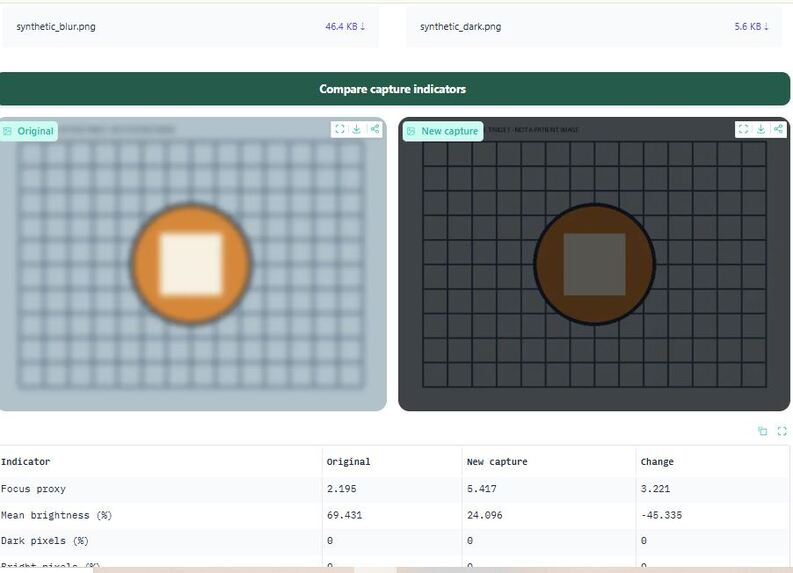Sort by the Original column header
The width and height of the screenshot is (793, 573).
(348, 462)
